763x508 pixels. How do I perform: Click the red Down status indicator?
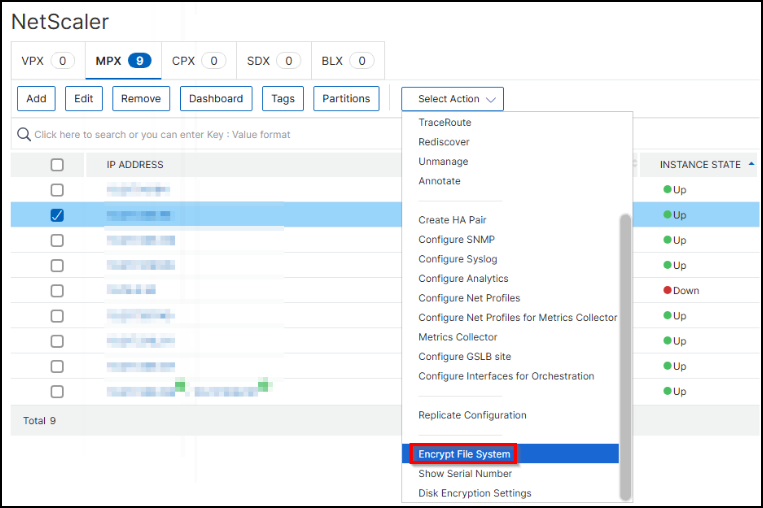tap(667, 291)
